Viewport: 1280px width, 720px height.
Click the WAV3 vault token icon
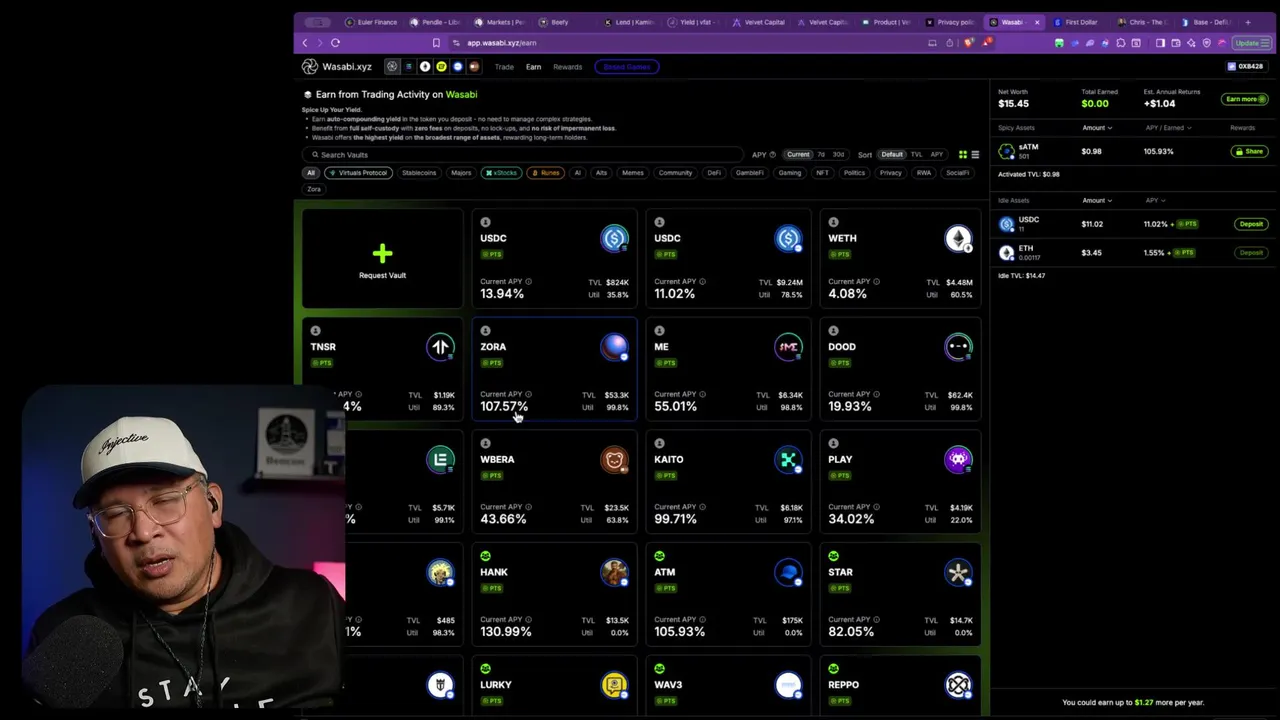point(788,685)
